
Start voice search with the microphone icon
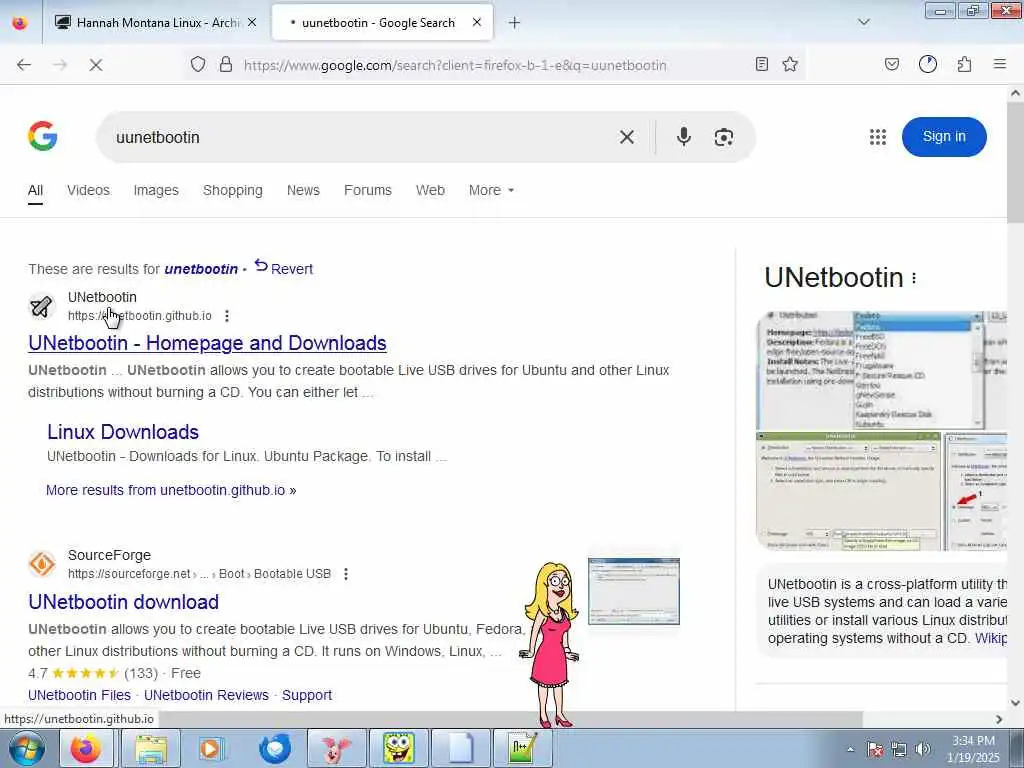(684, 136)
